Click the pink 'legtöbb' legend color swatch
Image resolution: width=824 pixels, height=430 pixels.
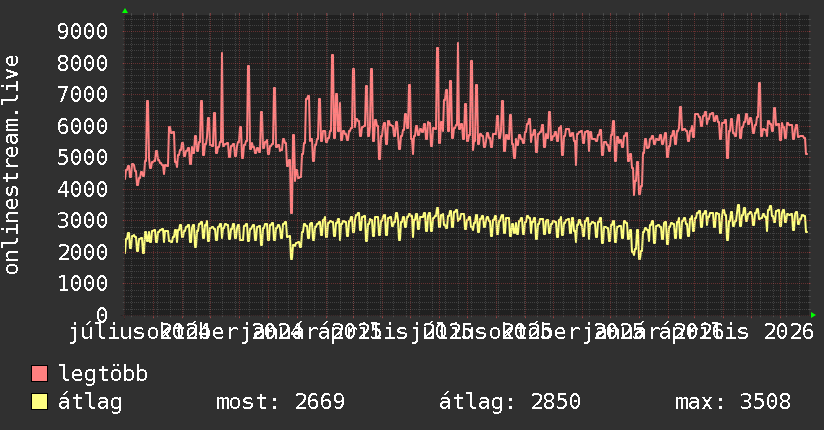click(x=39, y=374)
